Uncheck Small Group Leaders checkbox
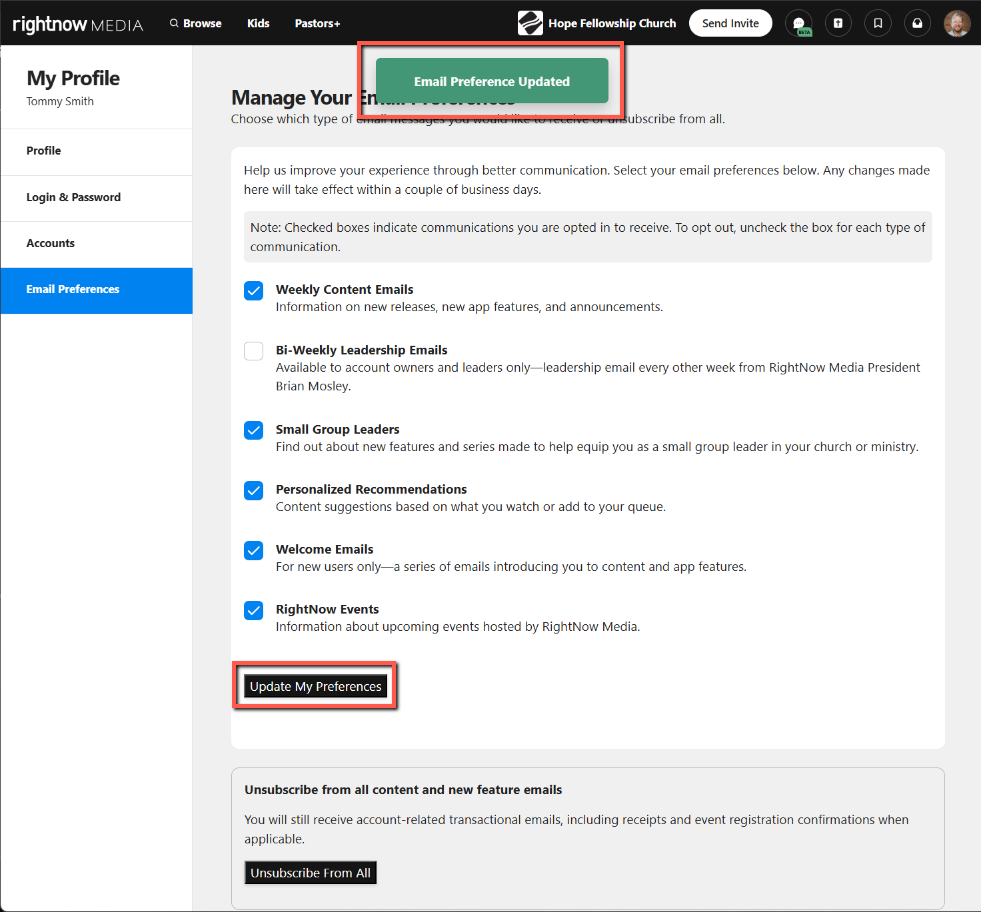The image size is (981, 912). tap(254, 430)
